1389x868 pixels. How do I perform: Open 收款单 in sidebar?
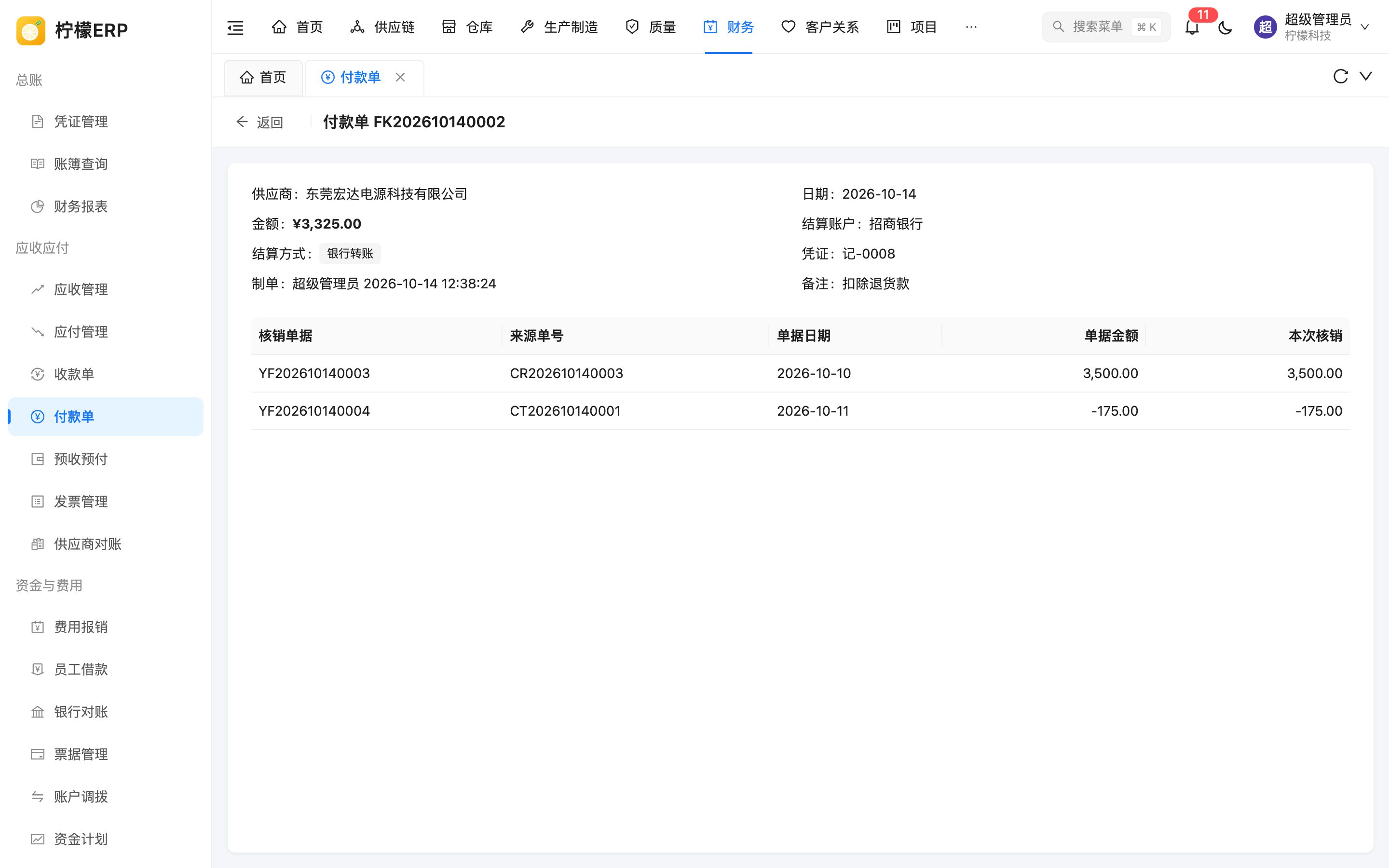coord(106,374)
